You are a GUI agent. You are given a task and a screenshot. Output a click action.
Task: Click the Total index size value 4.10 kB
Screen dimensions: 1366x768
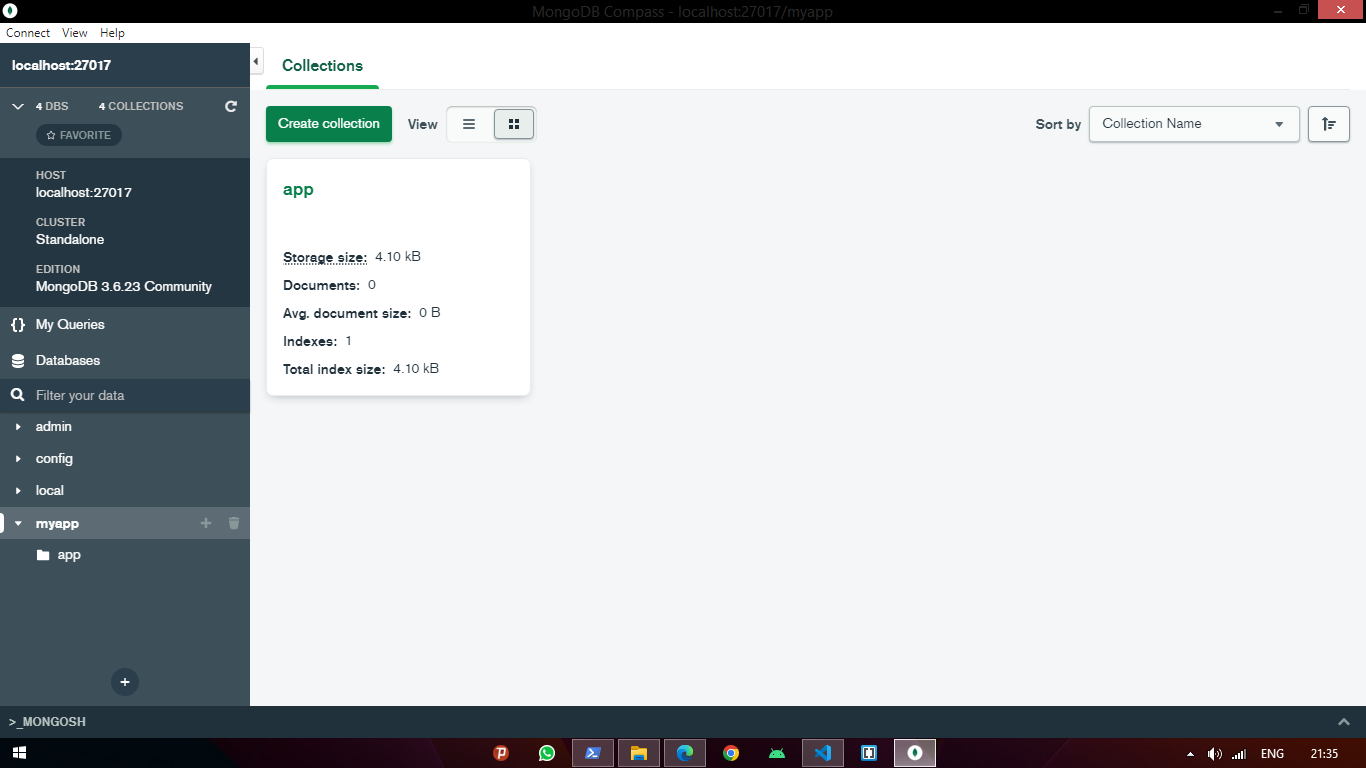click(x=416, y=369)
